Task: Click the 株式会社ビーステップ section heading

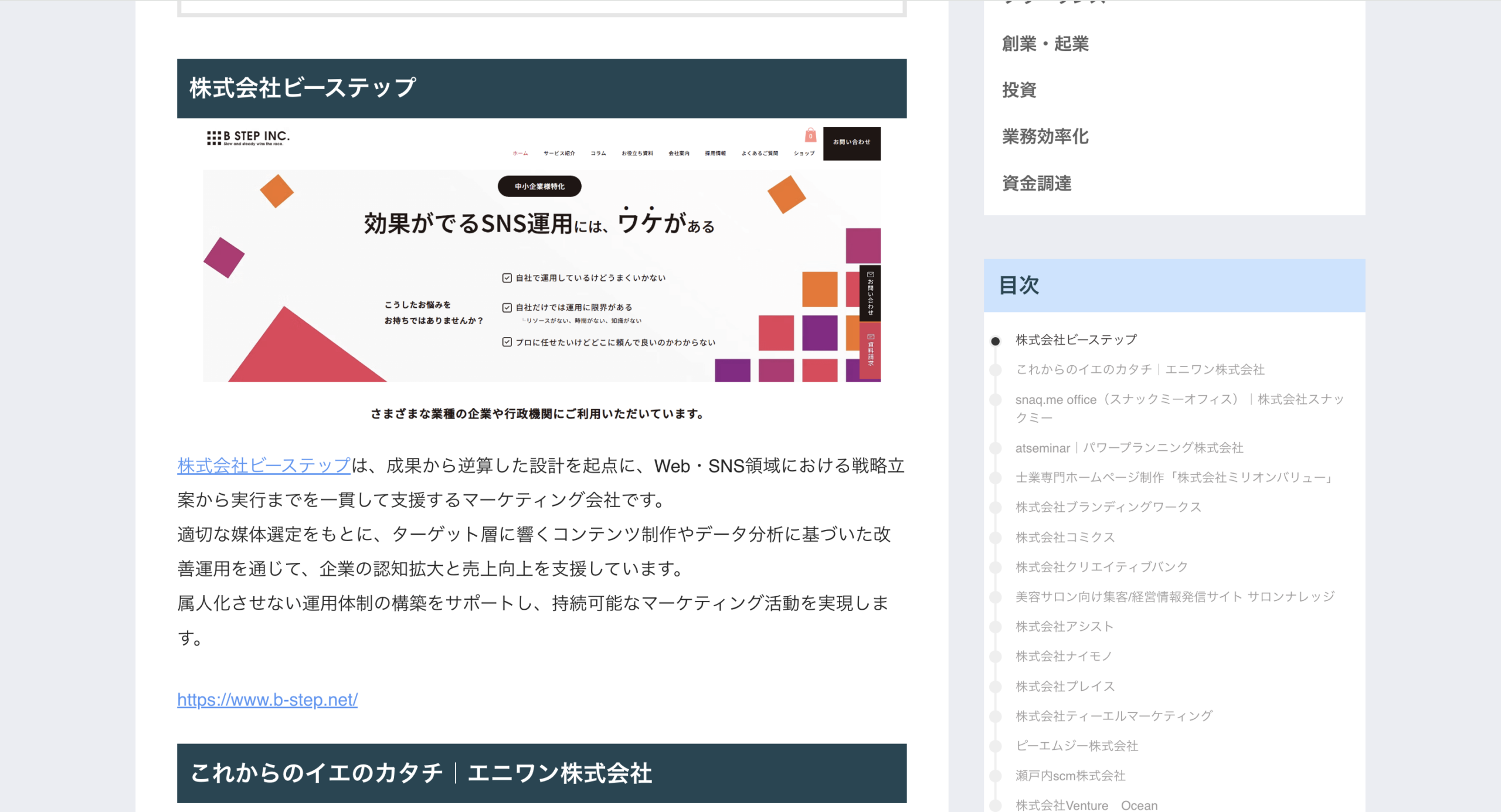Action: point(542,89)
